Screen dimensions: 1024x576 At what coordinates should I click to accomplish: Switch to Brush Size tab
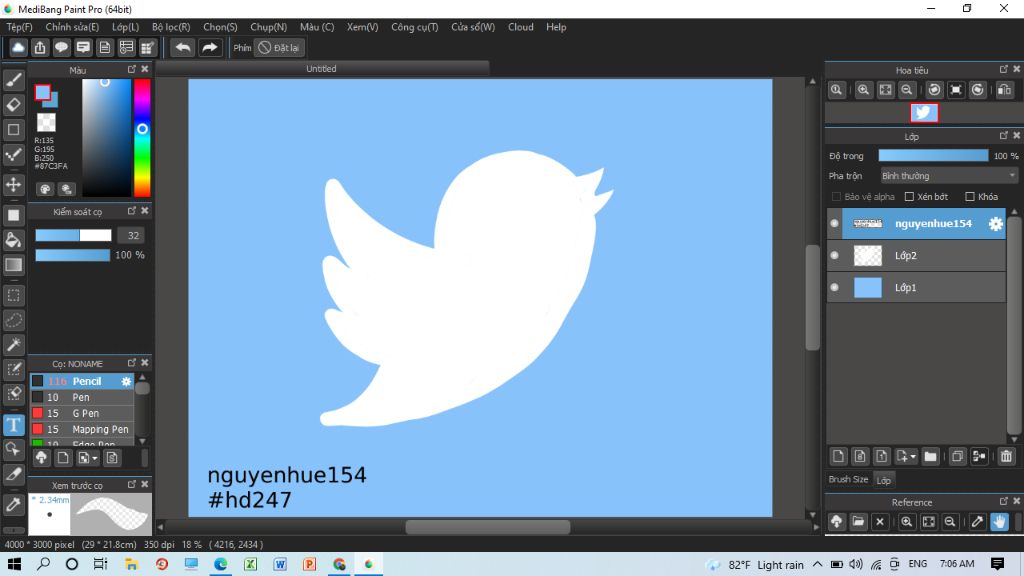click(848, 479)
